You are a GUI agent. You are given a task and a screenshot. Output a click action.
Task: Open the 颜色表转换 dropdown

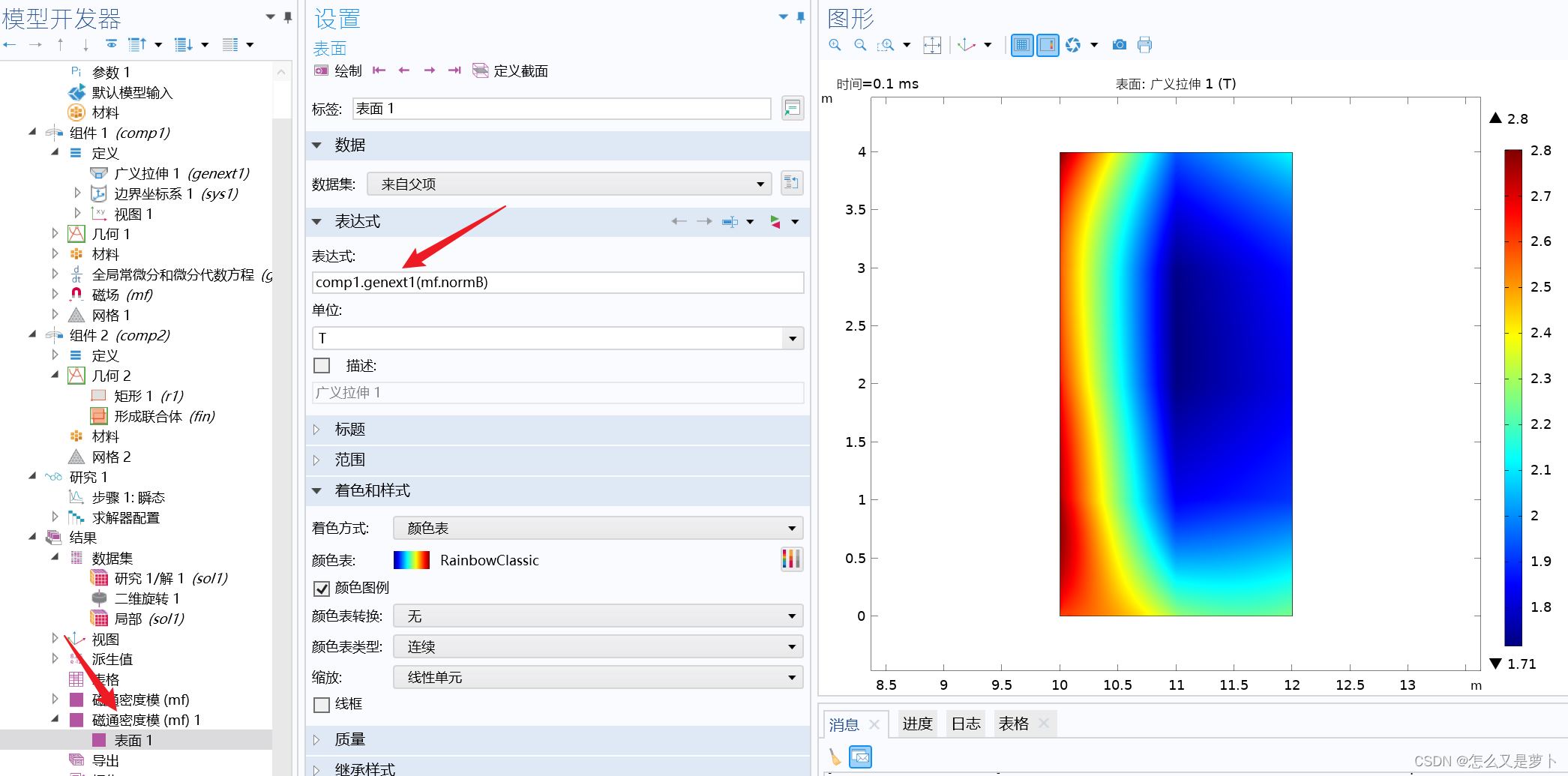point(598,616)
